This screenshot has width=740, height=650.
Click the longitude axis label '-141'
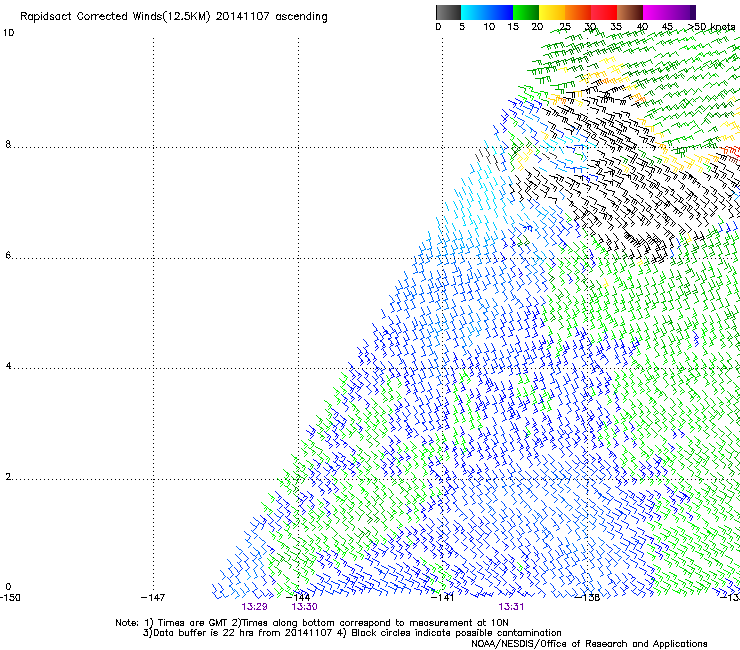443,598
